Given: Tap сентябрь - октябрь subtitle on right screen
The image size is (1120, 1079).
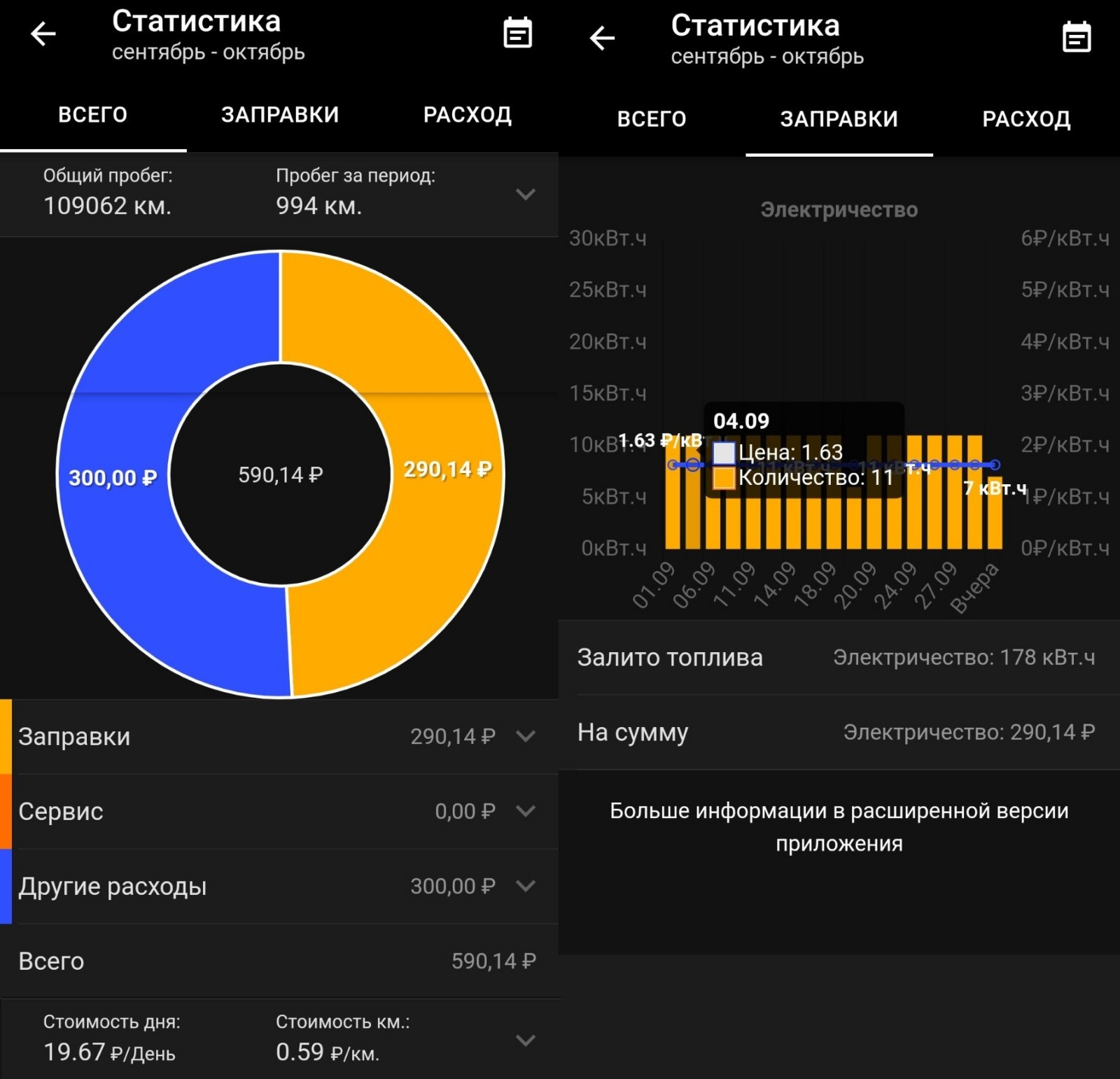Looking at the screenshot, I should pos(767,57).
